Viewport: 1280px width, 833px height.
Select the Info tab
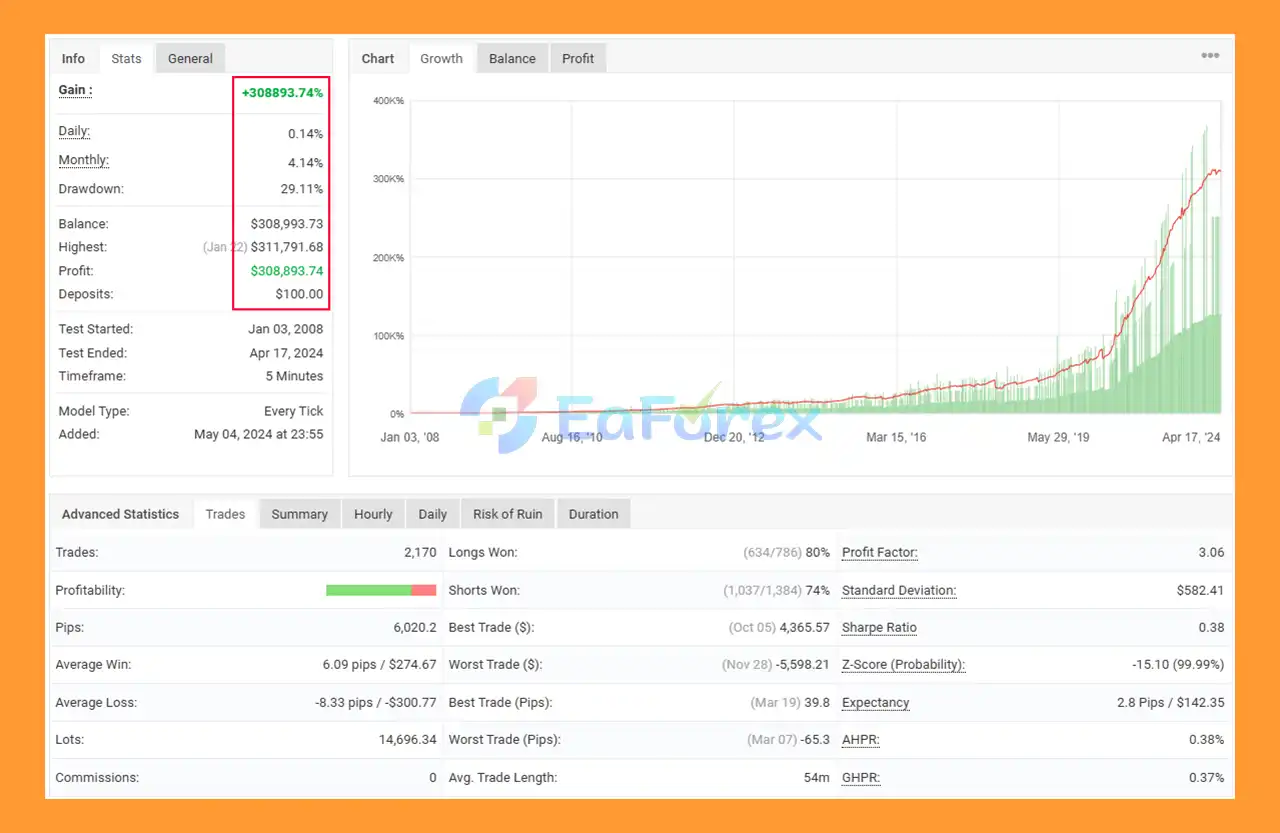point(73,58)
